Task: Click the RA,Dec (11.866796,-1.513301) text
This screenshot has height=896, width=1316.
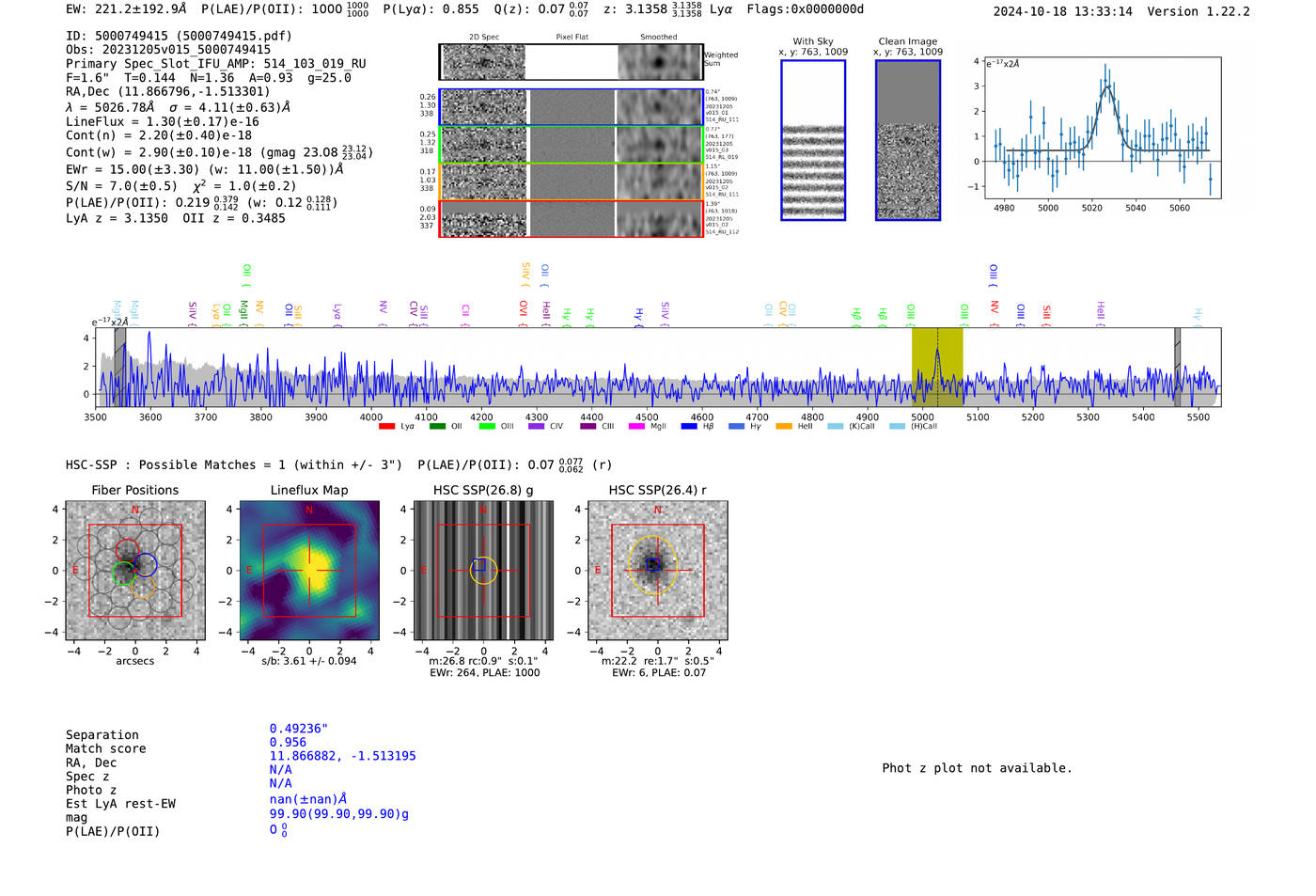Action: (x=168, y=91)
